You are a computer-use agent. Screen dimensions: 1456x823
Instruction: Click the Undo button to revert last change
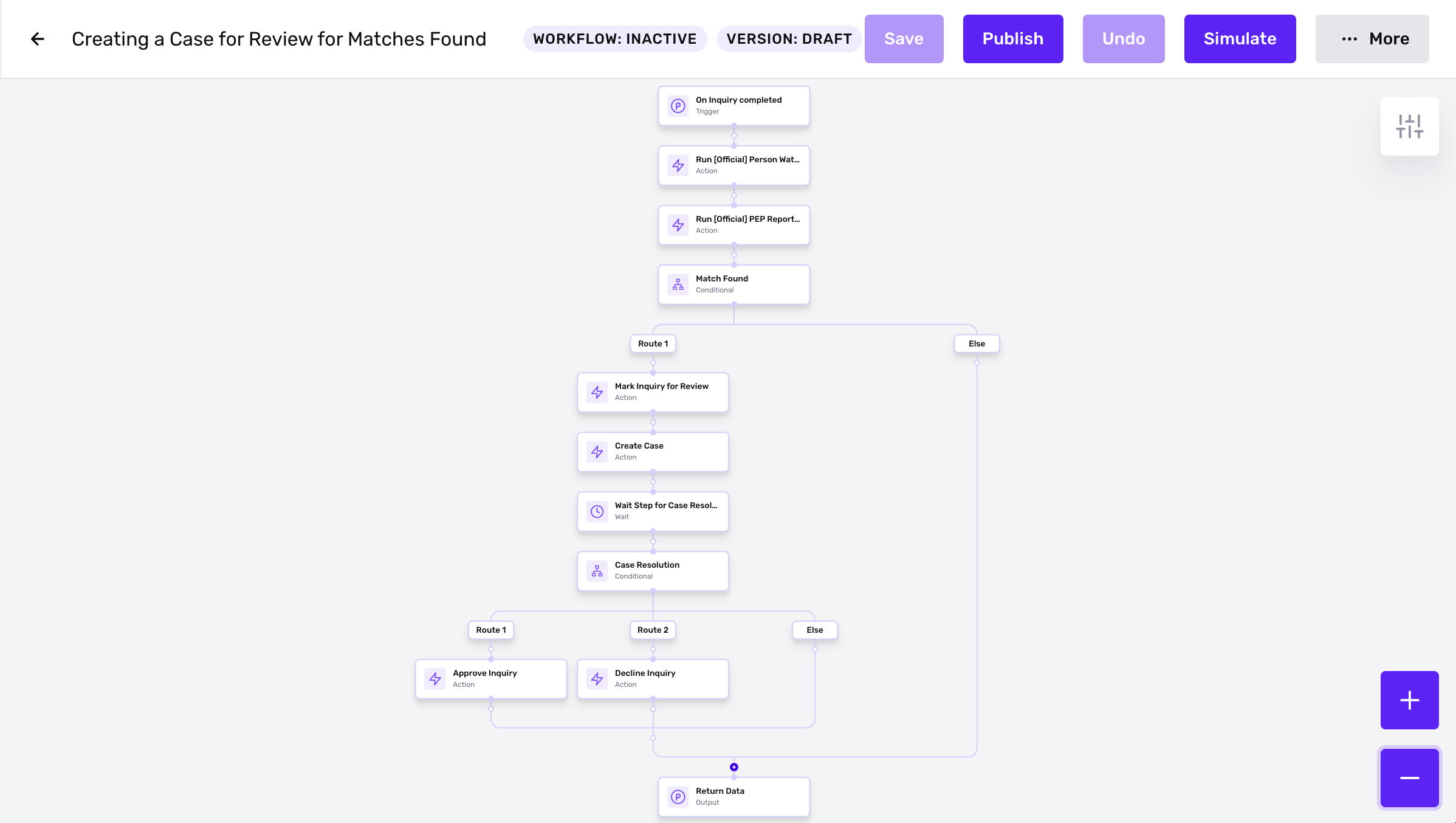(x=1123, y=39)
